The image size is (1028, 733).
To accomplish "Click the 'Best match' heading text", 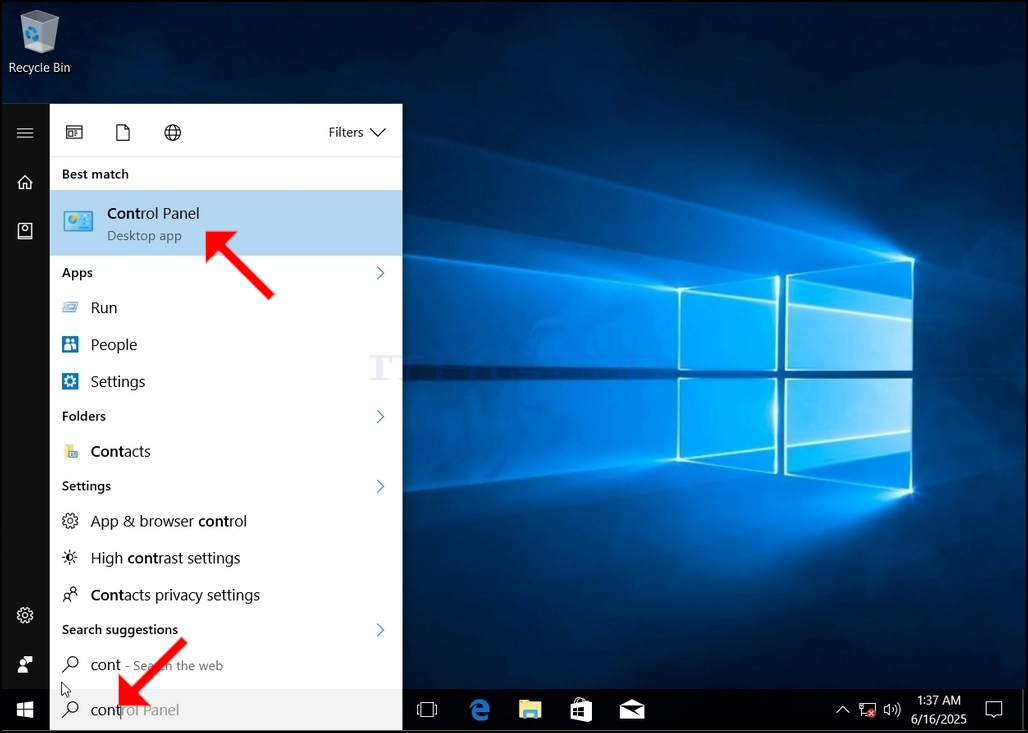I will point(95,174).
